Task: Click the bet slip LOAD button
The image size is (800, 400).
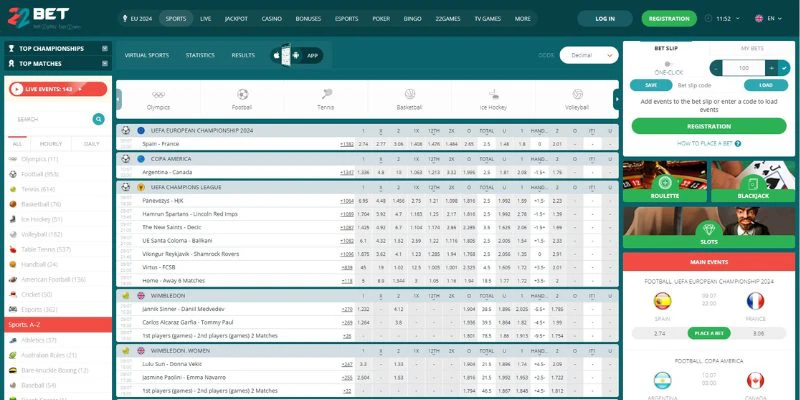Action: [x=766, y=85]
